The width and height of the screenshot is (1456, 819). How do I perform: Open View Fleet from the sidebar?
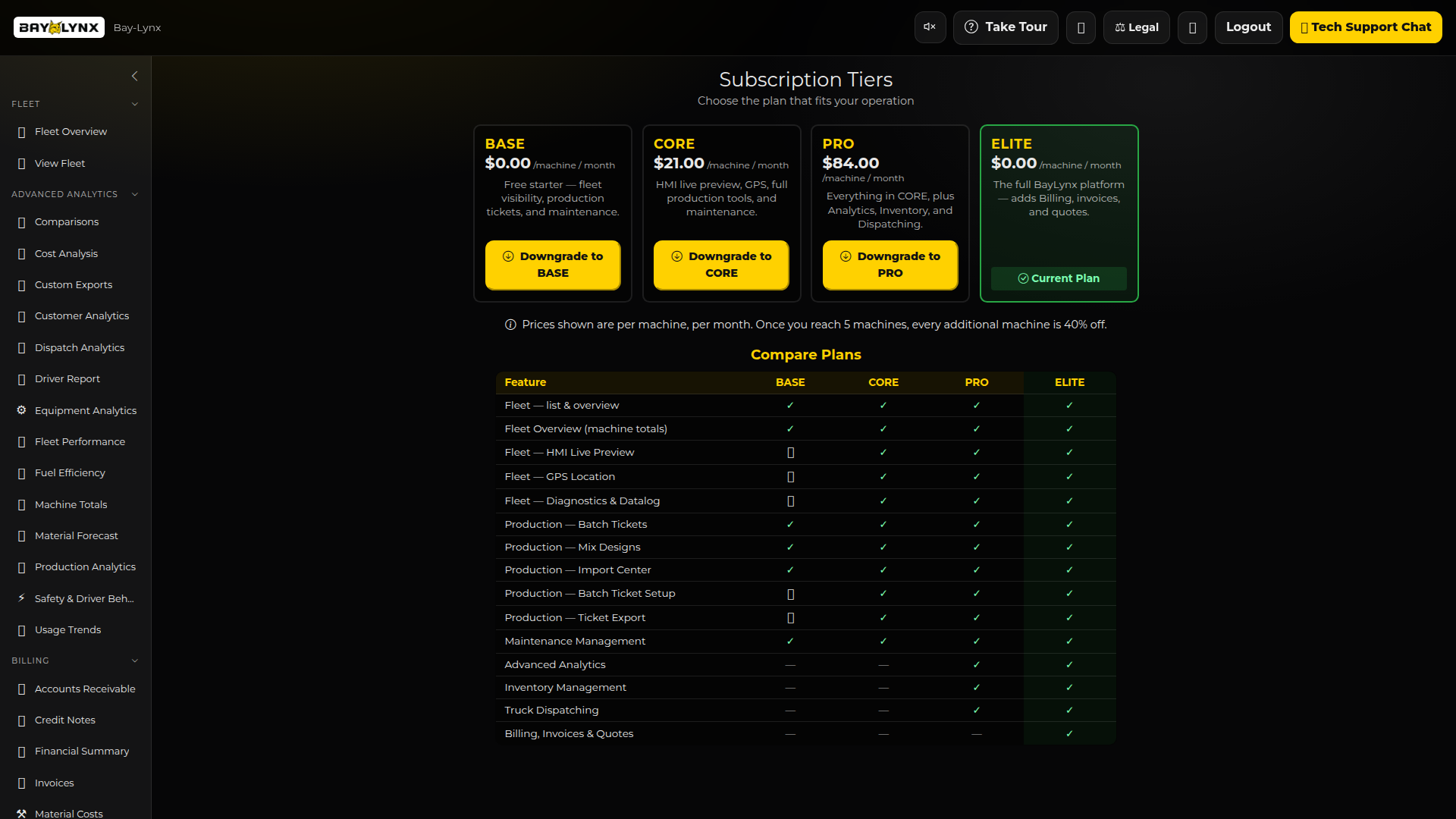[x=61, y=163]
